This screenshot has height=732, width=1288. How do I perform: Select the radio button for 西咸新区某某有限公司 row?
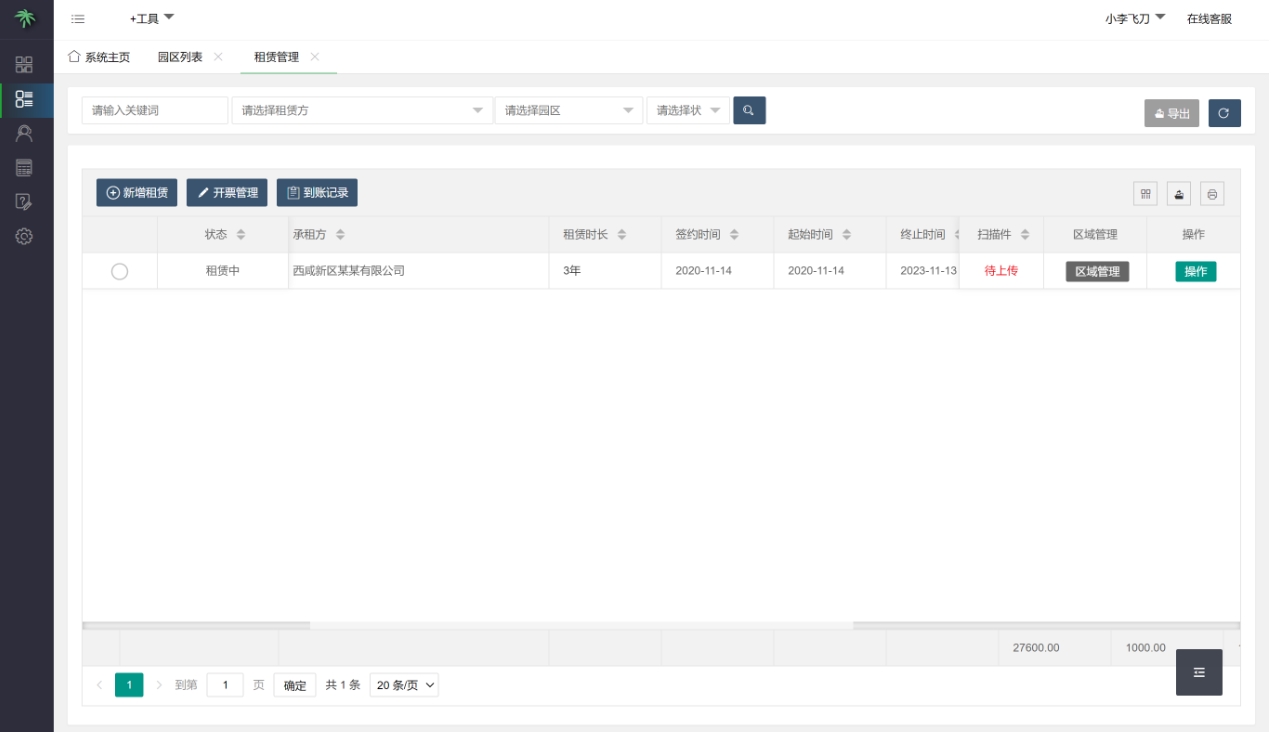(119, 271)
